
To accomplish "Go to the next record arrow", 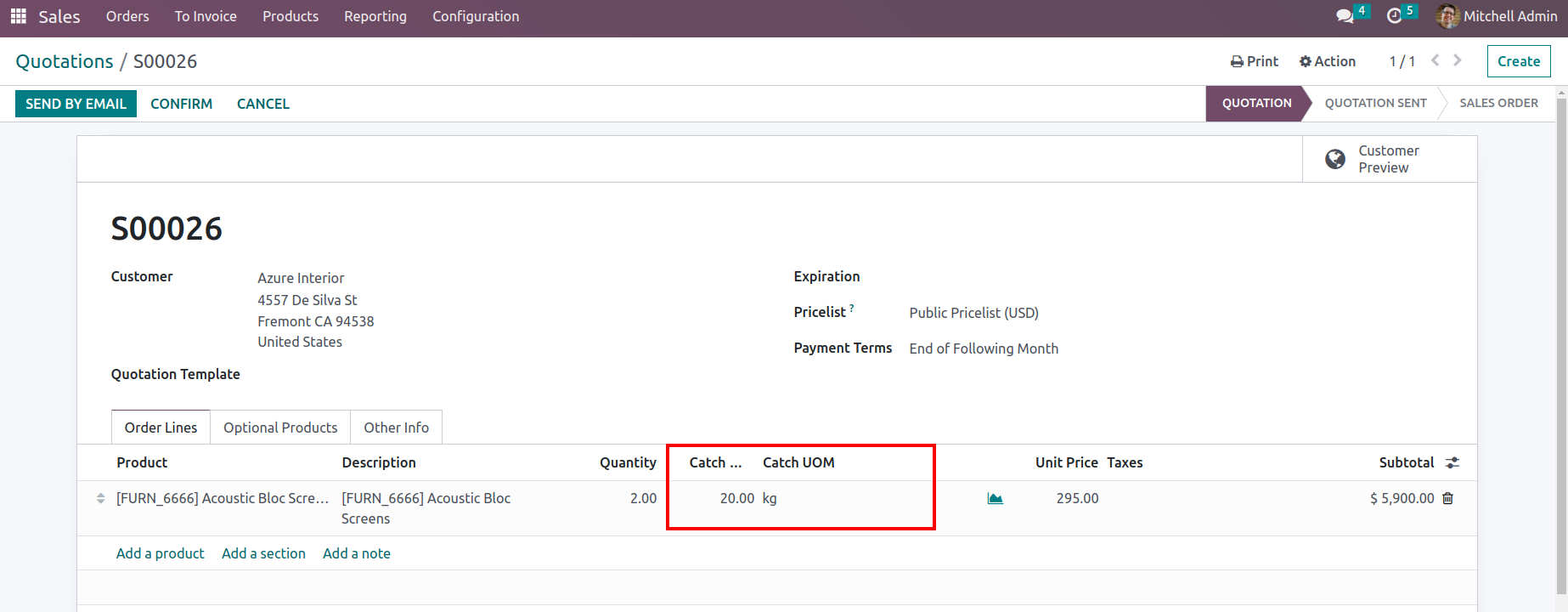I will point(1458,60).
